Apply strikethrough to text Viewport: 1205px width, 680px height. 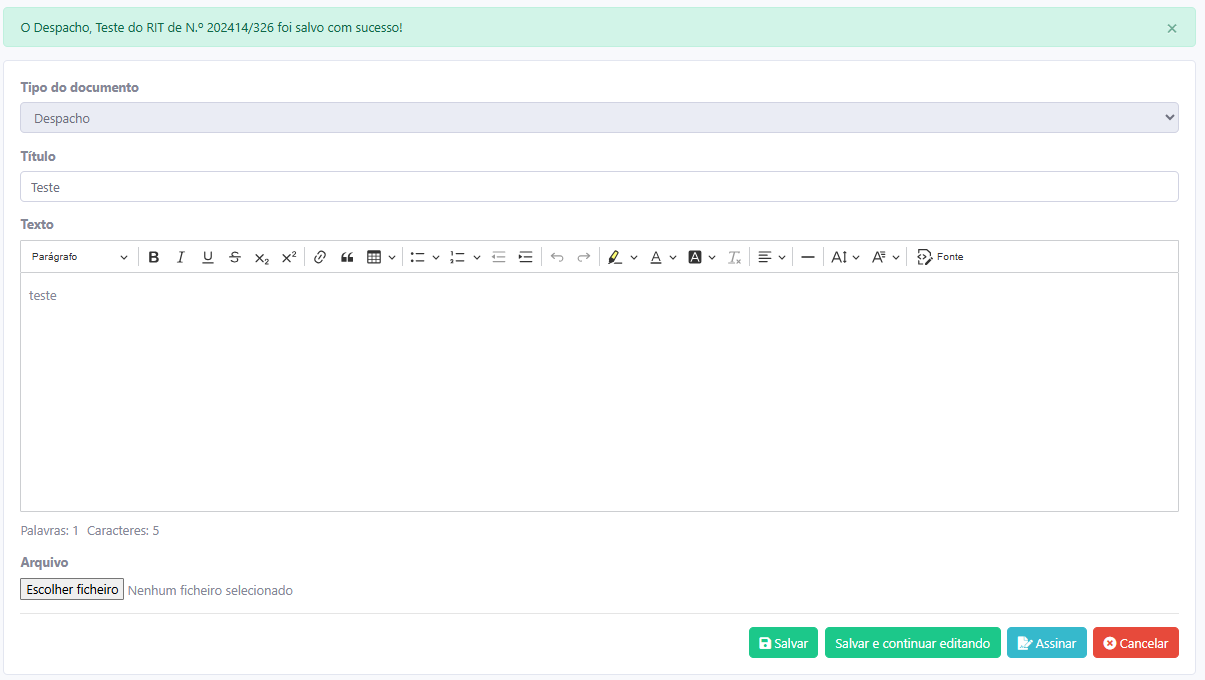coord(235,257)
